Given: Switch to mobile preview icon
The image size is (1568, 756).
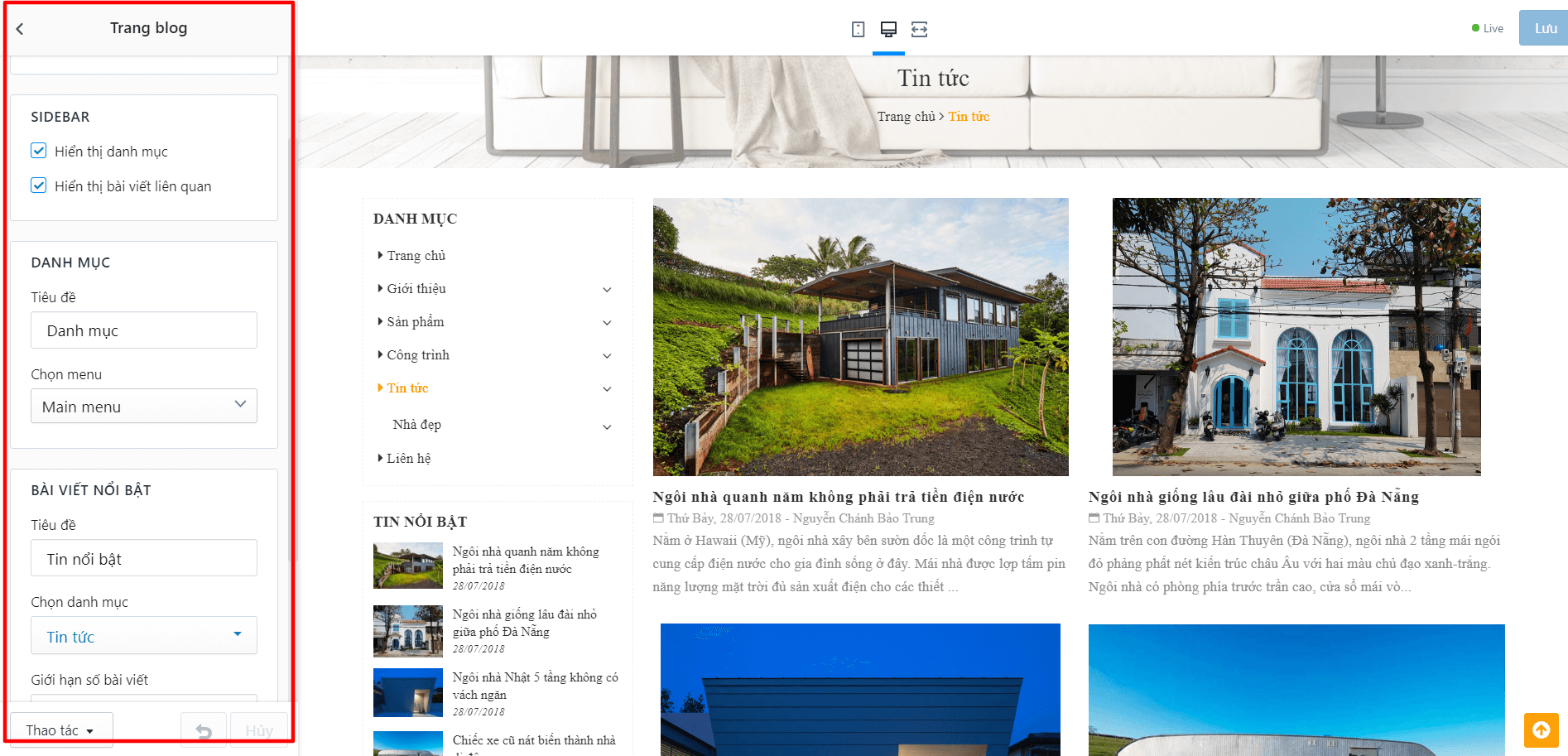Looking at the screenshot, I should tap(858, 30).
